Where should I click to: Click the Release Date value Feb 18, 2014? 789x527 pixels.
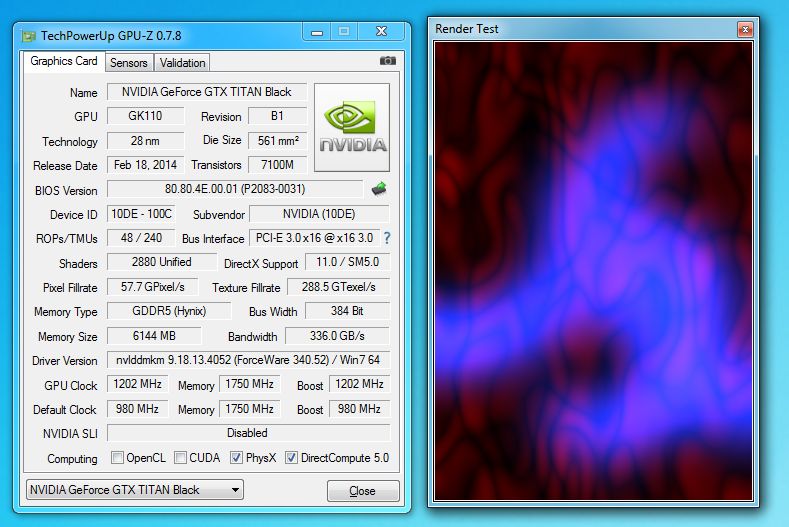click(x=145, y=165)
